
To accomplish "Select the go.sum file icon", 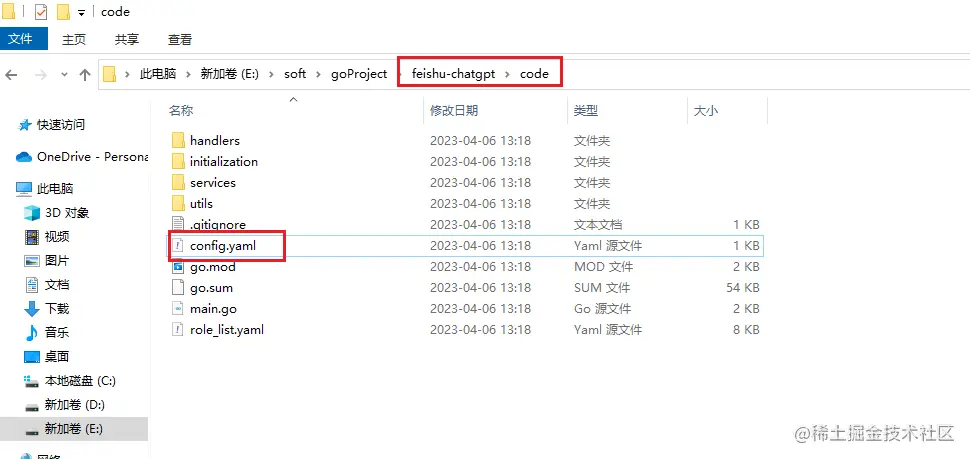I will pos(178,288).
